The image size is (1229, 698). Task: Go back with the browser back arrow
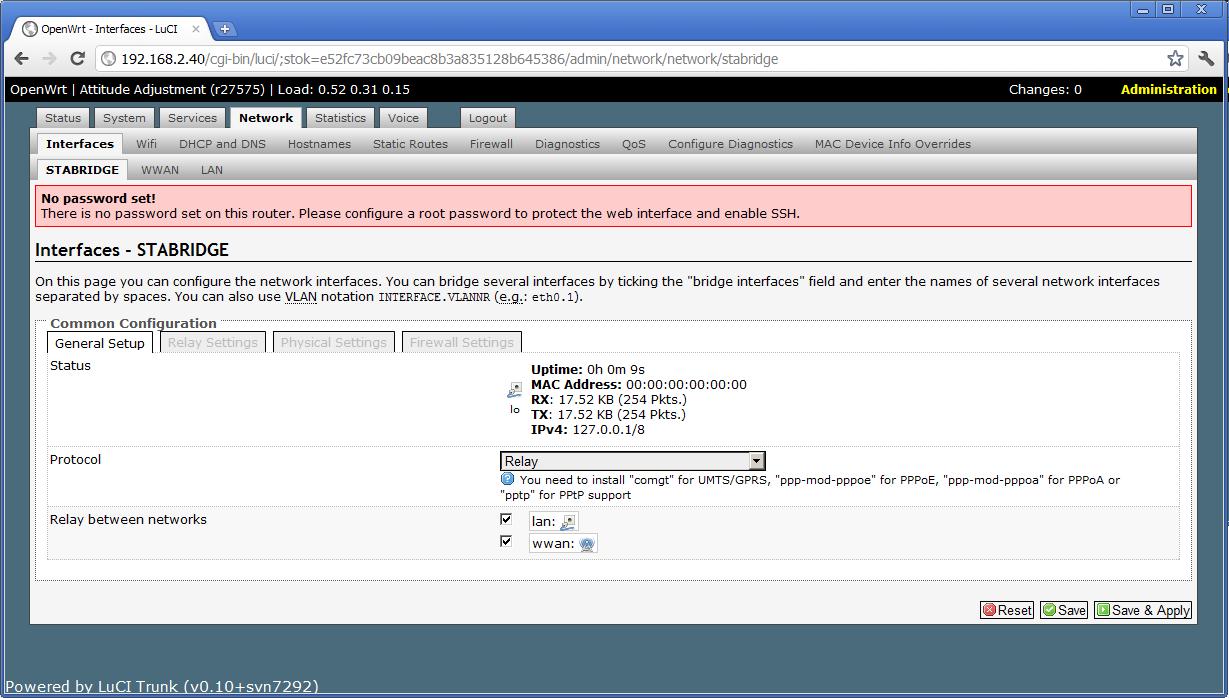22,59
